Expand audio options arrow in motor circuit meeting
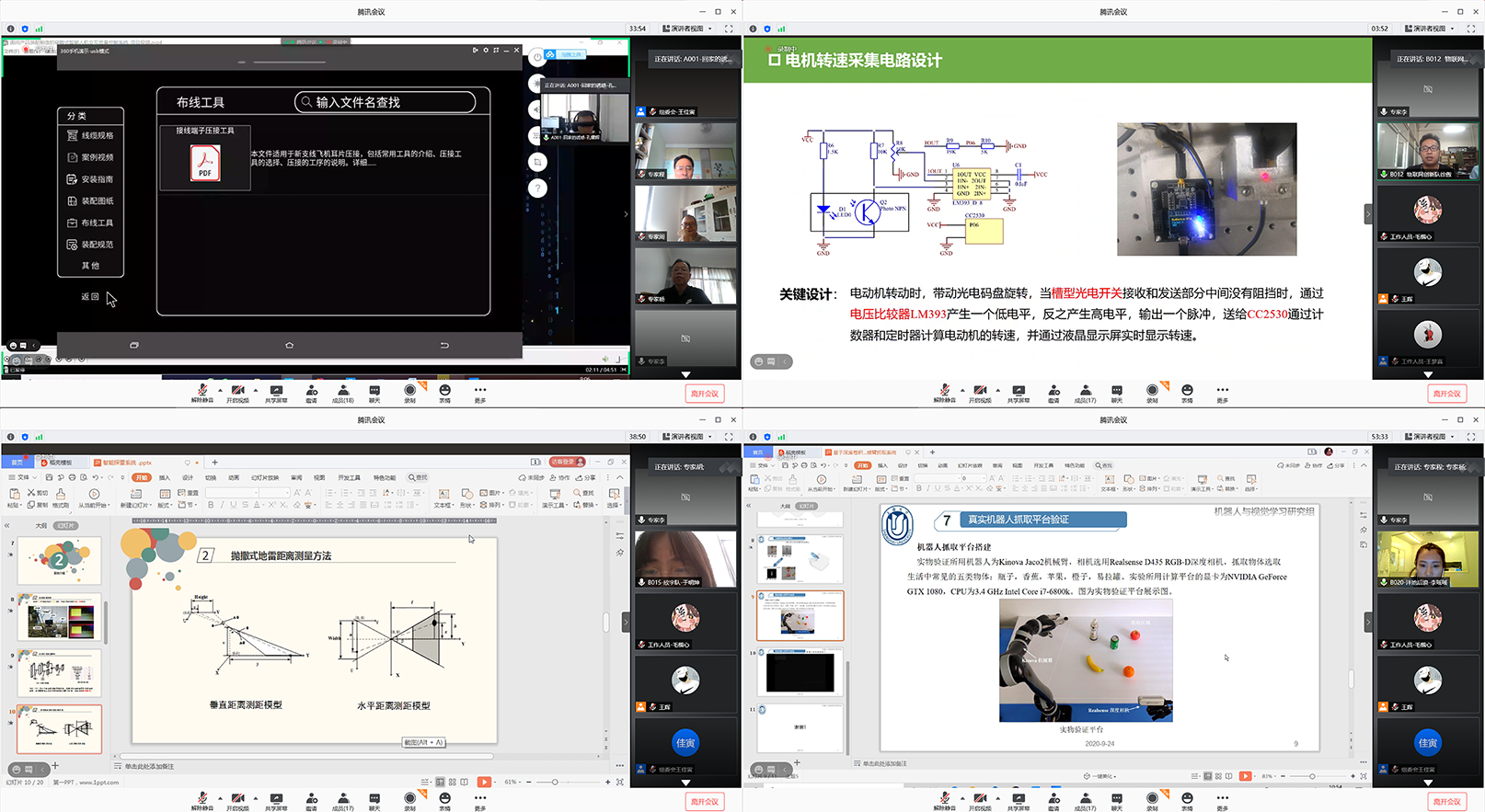Screen dimensions: 1485x812 962,390
